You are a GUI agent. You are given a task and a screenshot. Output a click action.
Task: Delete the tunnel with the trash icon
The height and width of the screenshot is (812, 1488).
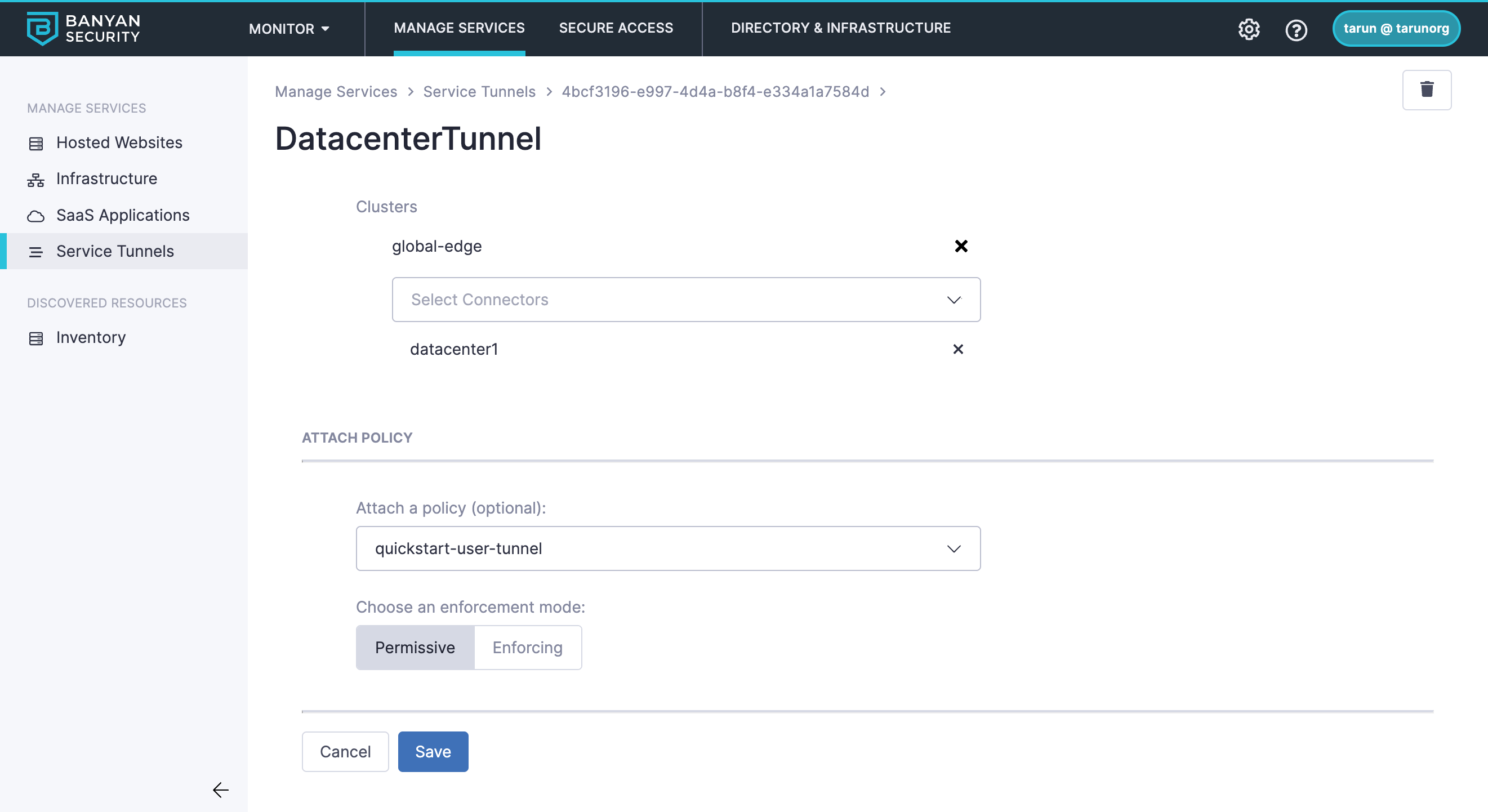tap(1426, 90)
